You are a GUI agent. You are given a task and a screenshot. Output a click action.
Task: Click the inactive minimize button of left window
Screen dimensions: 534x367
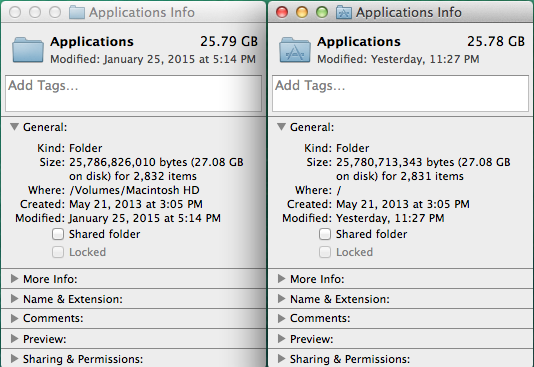[35, 13]
